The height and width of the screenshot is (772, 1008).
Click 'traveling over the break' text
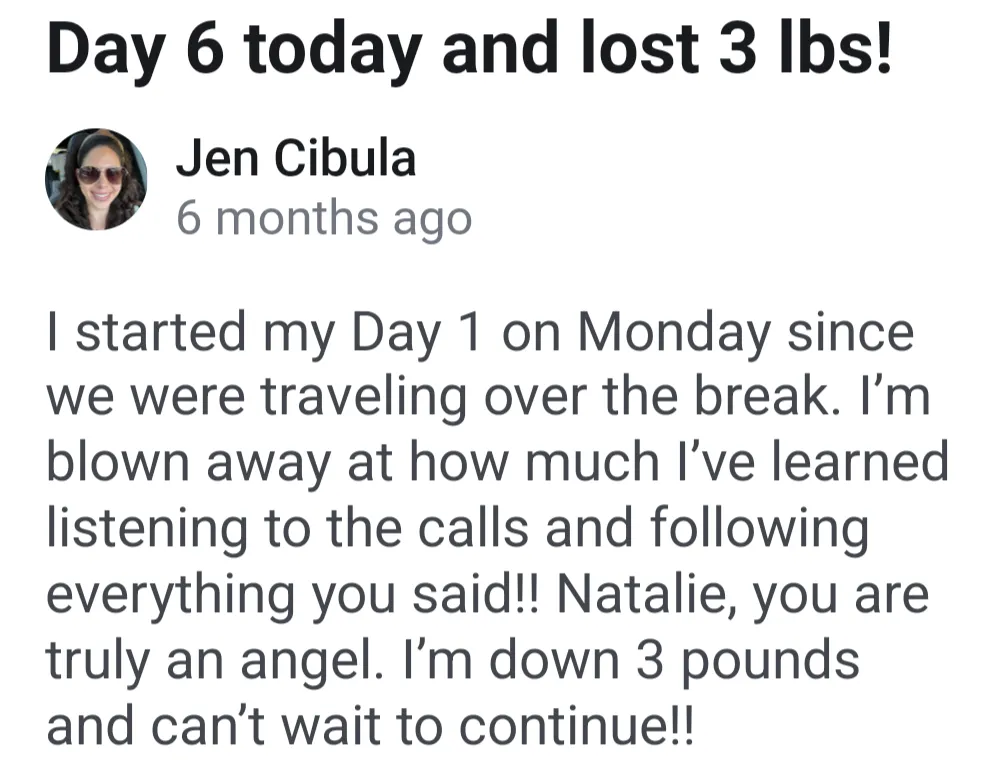(545, 397)
